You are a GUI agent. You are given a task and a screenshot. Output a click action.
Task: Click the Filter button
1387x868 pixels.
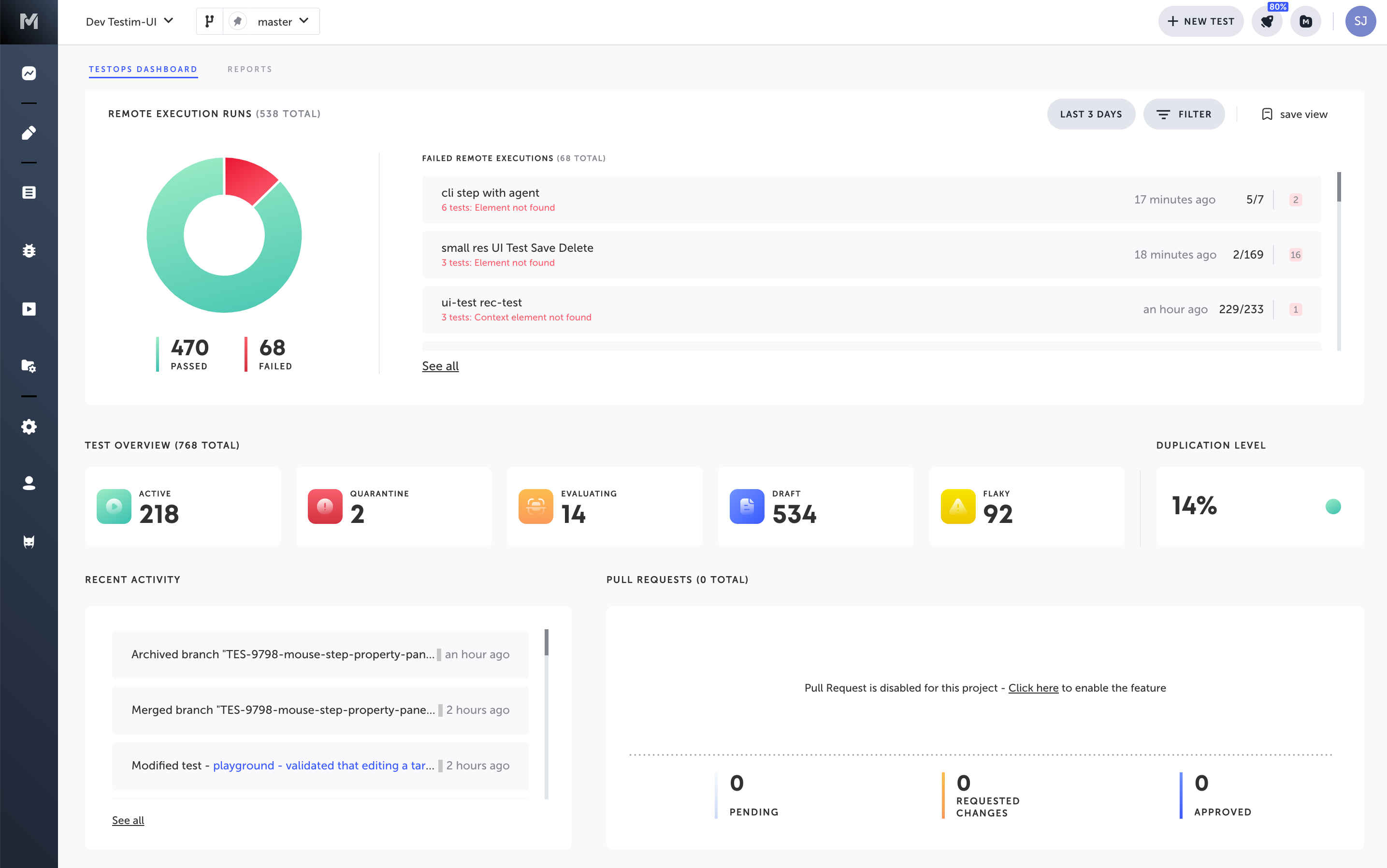[x=1183, y=114]
